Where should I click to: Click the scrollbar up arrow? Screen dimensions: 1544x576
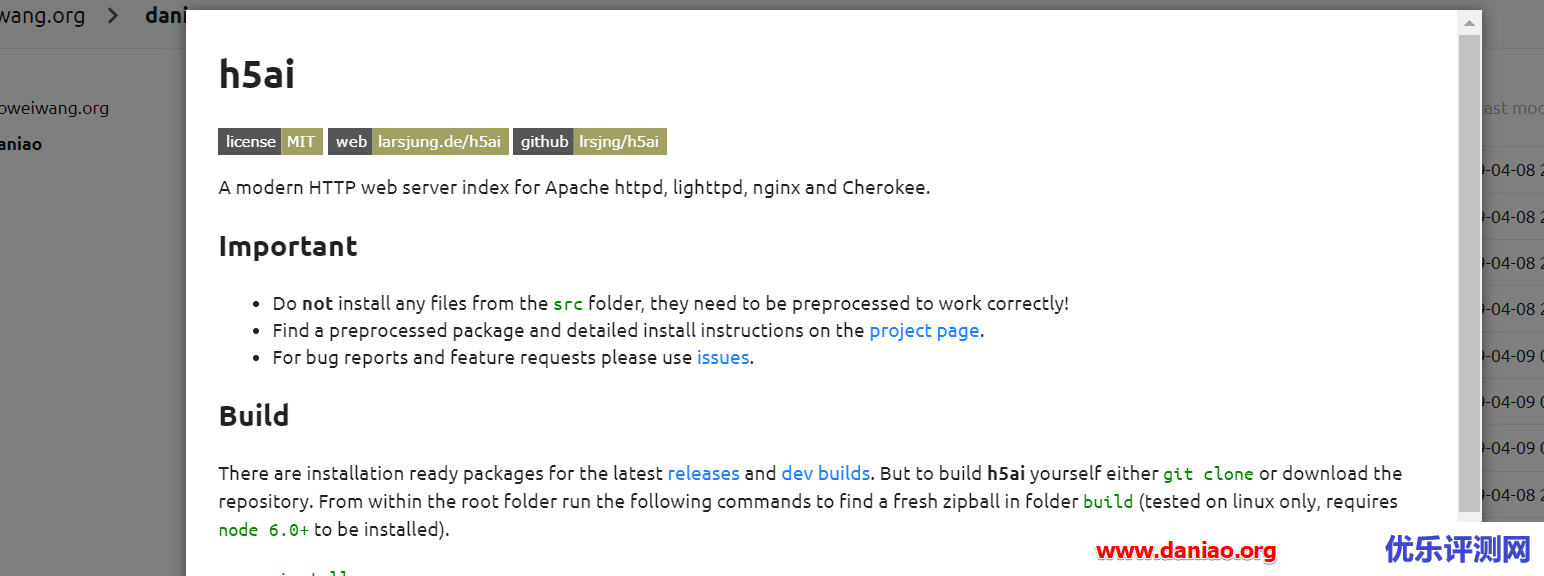click(x=1469, y=22)
